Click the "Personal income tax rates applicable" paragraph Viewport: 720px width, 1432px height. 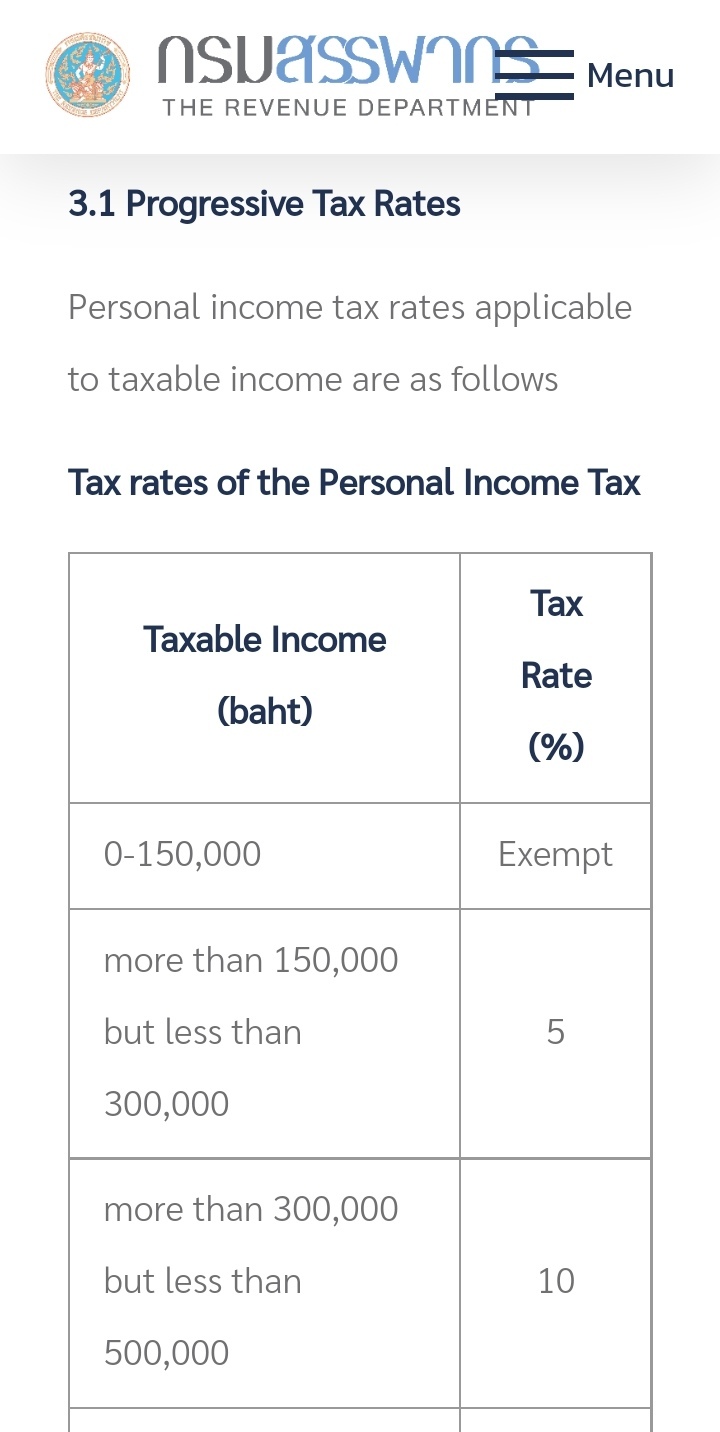pos(350,307)
